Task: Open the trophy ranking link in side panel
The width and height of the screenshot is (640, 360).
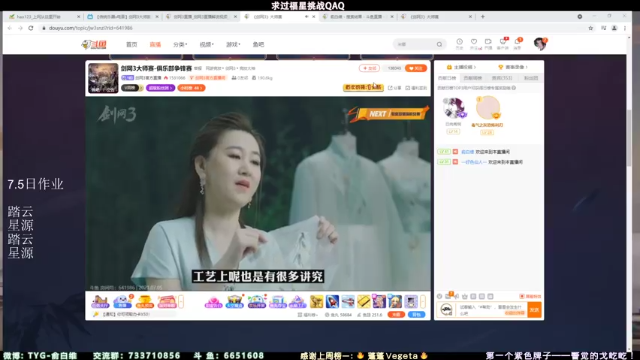Action: (x=513, y=67)
